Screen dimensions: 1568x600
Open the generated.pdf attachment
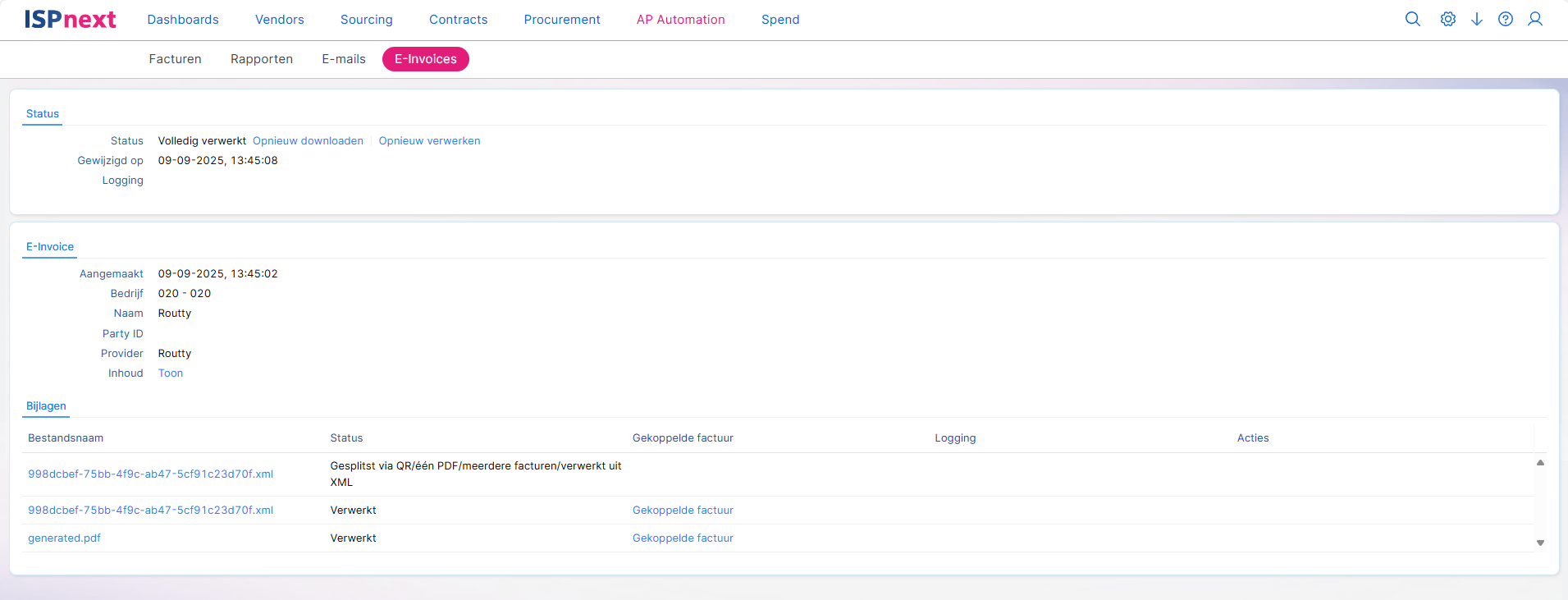pos(64,538)
